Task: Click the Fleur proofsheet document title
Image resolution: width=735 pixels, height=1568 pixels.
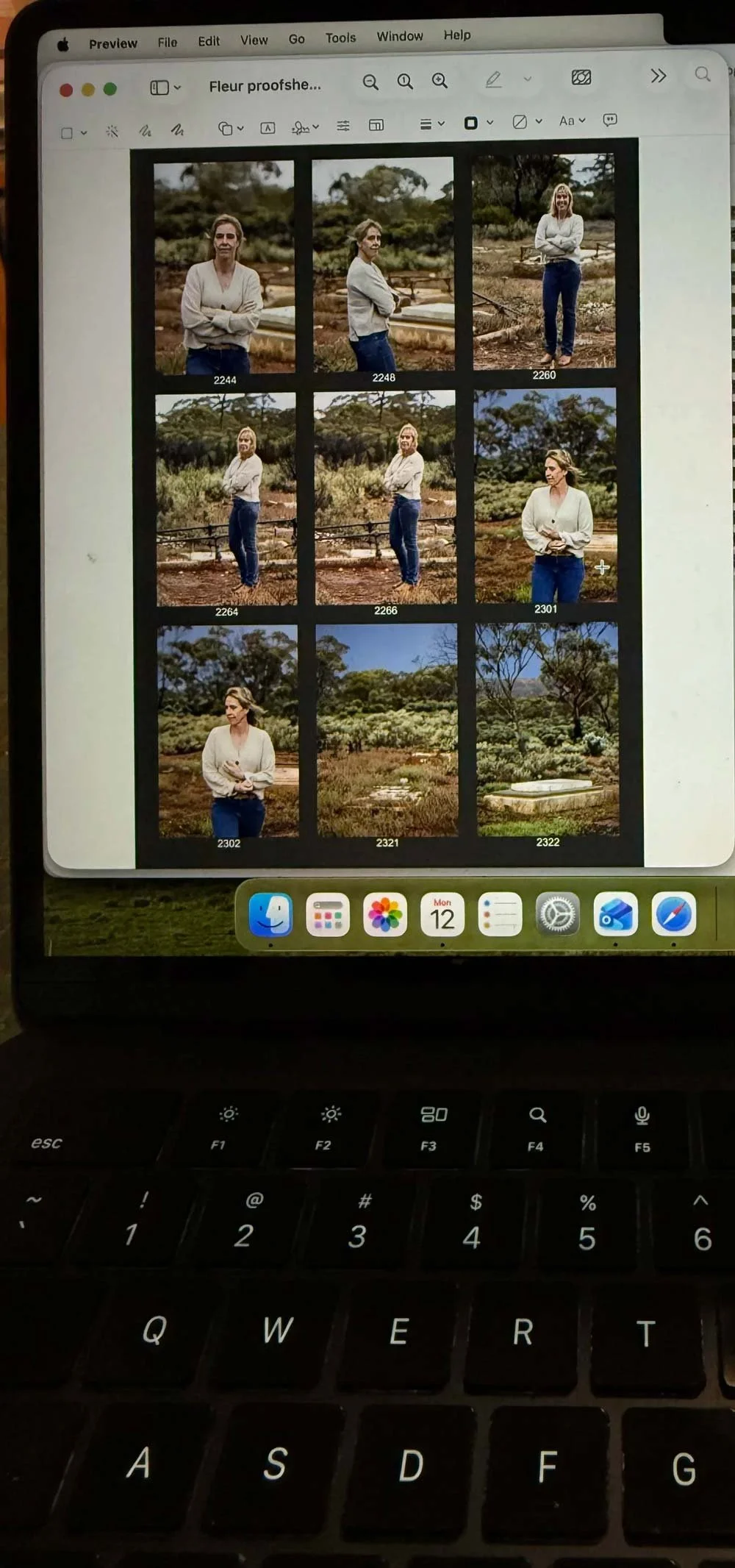Action: (265, 85)
